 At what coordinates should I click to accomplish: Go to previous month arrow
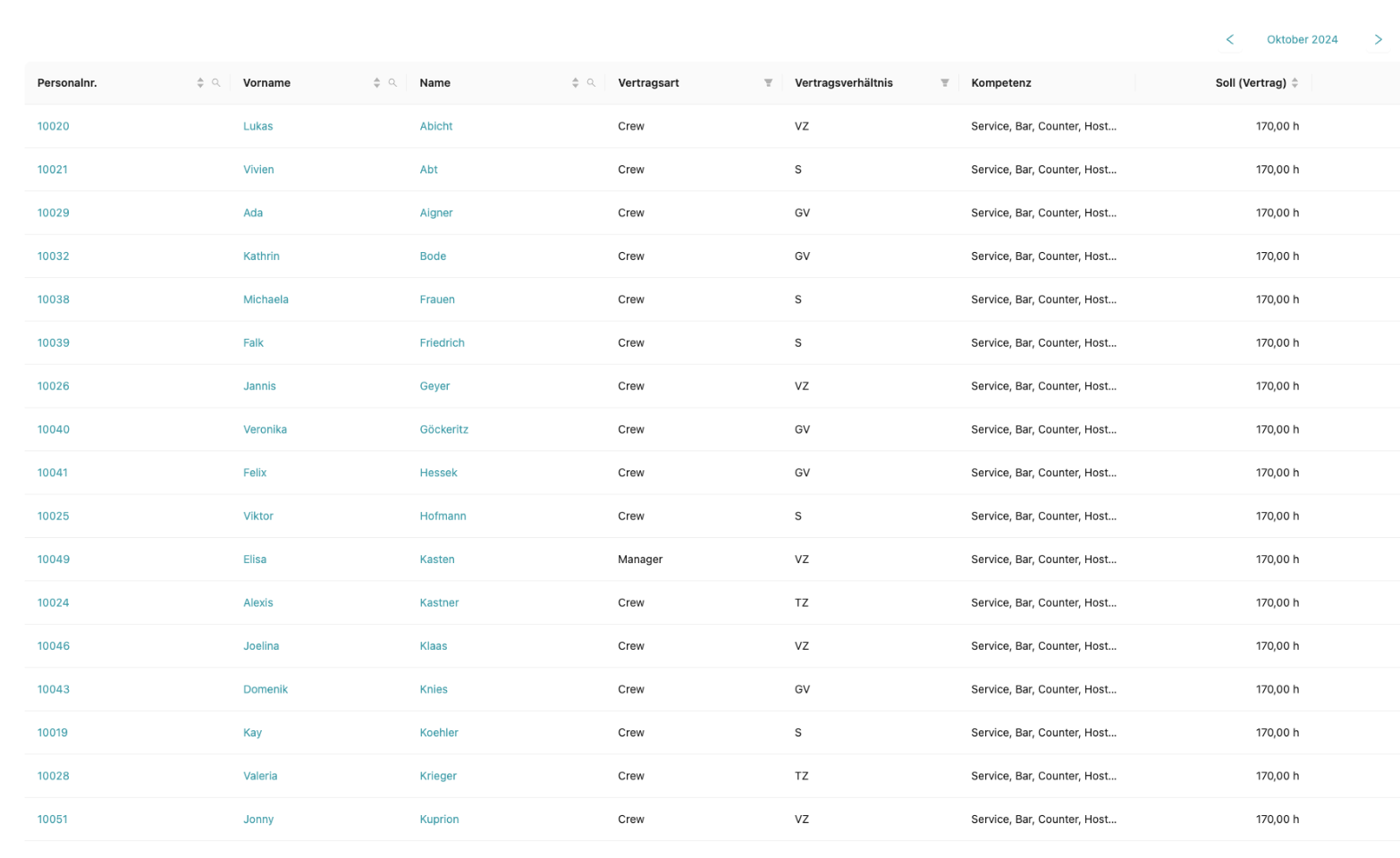(x=1230, y=39)
